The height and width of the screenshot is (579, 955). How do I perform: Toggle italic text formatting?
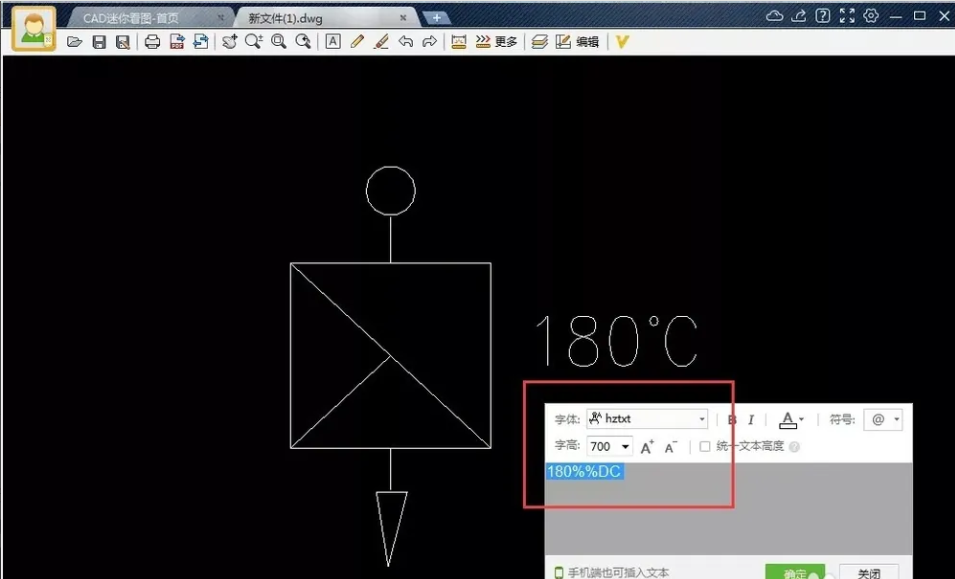pyautogui.click(x=751, y=420)
